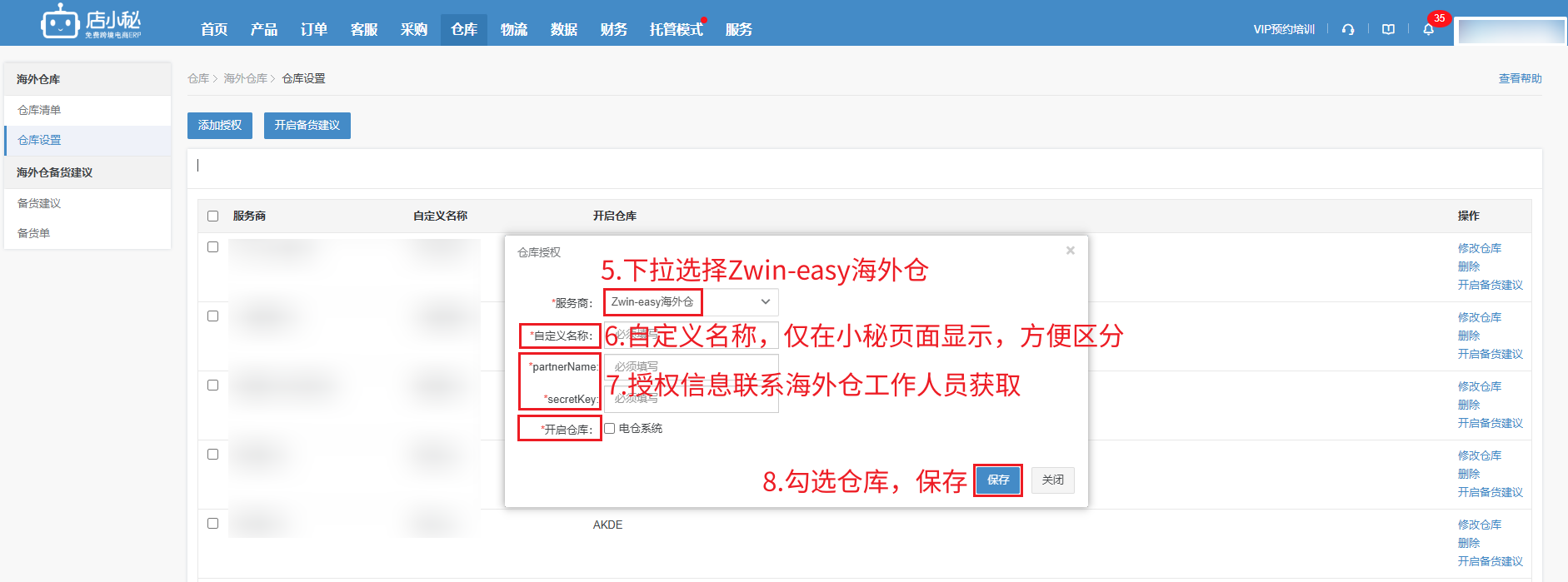Click the blurred account name area
Image resolution: width=1568 pixels, height=582 pixels.
coord(1511,31)
